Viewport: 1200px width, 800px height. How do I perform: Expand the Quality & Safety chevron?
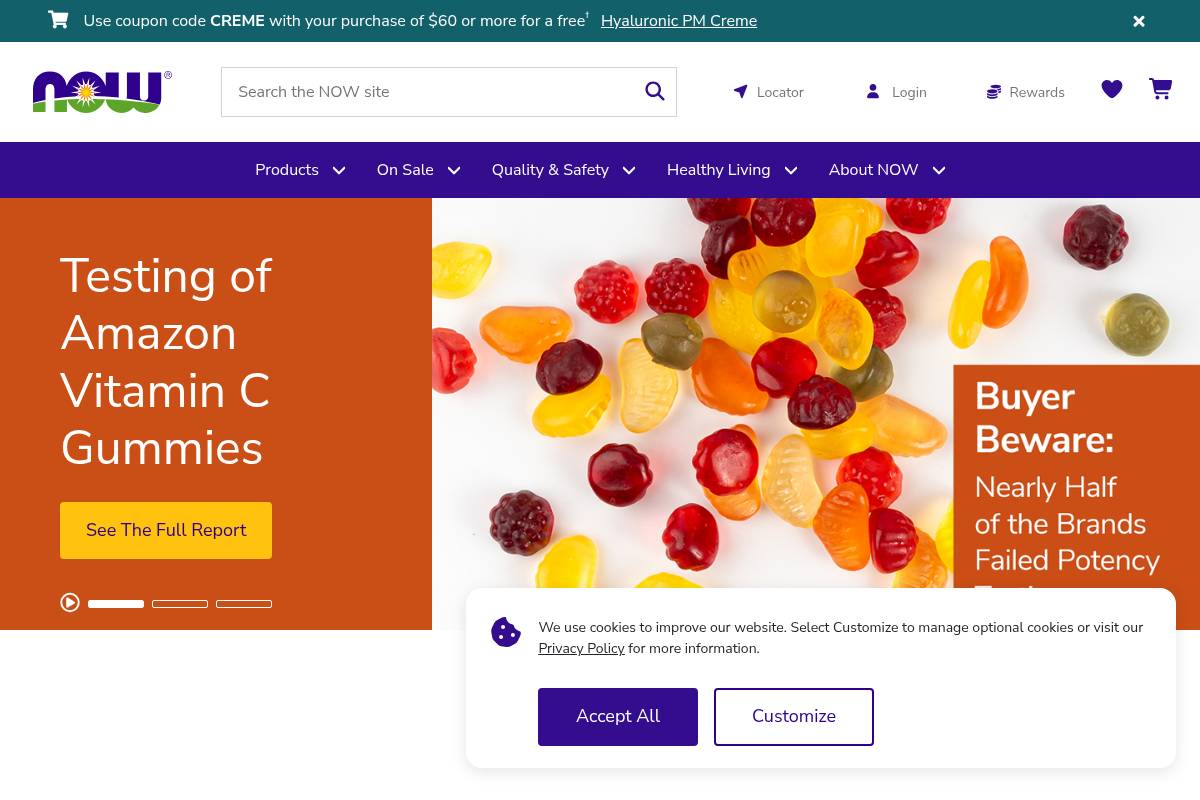click(629, 171)
